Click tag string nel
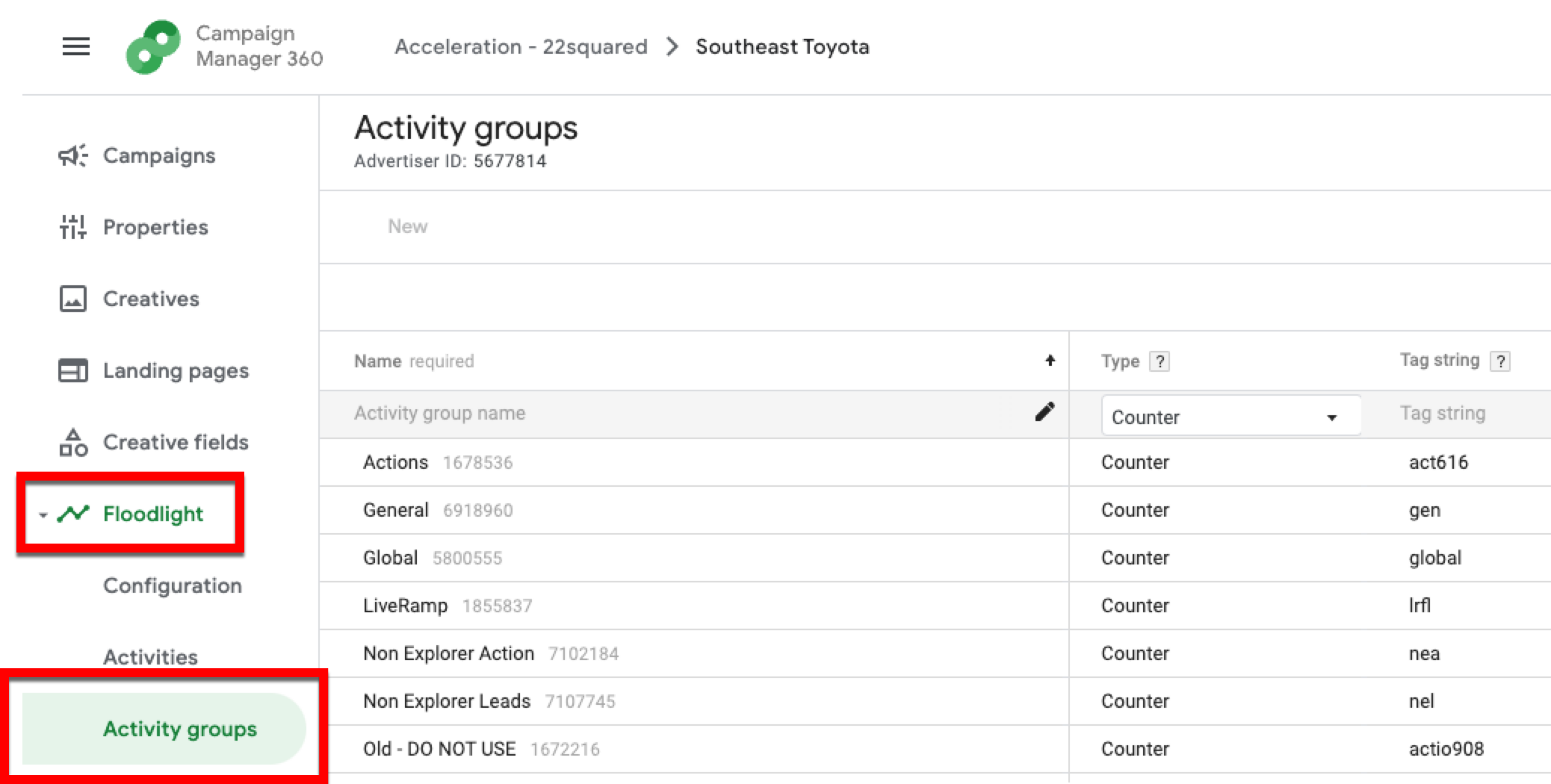Viewport: 1551px width, 784px height. [x=1422, y=701]
